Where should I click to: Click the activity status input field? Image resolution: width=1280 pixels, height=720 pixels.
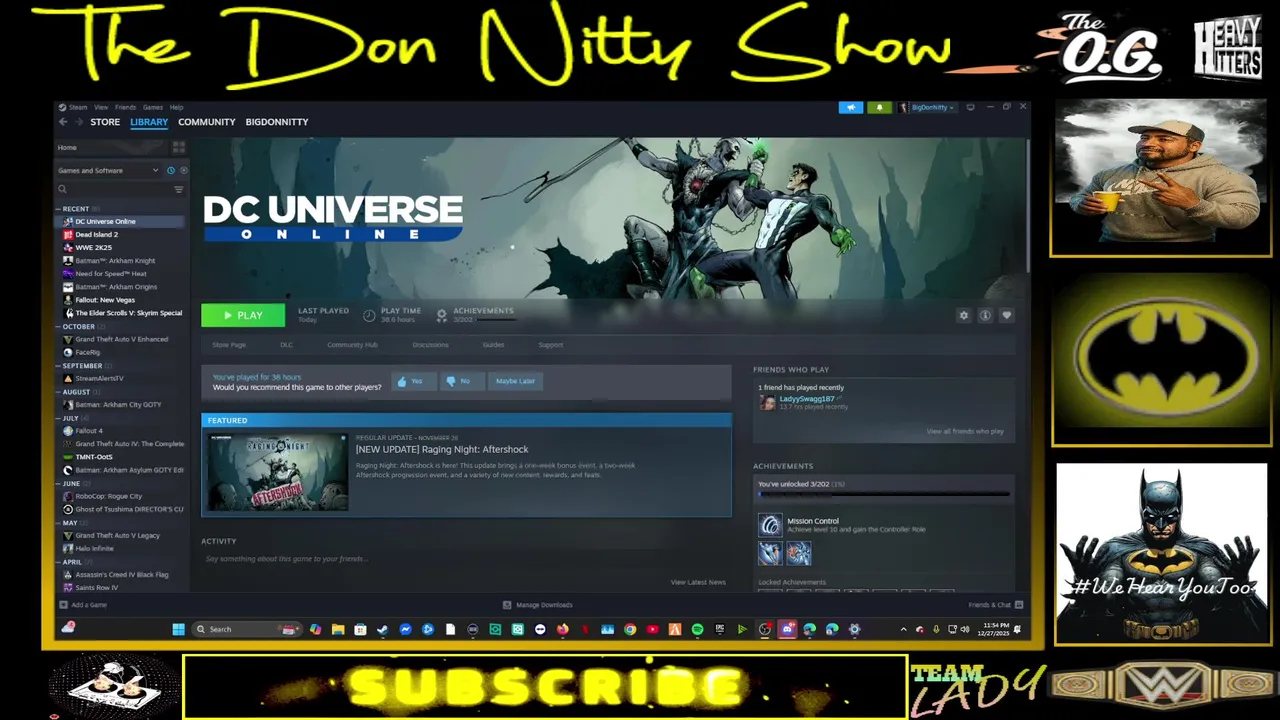click(x=465, y=559)
